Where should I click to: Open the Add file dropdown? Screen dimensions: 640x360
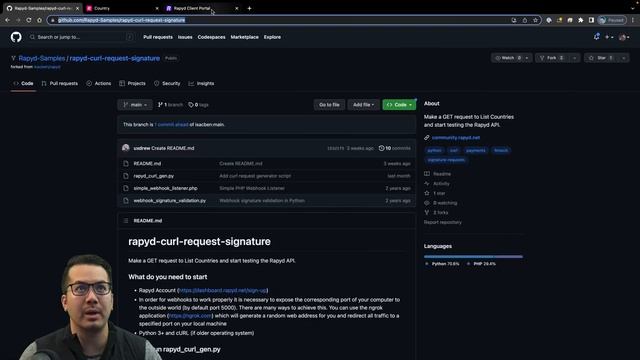363,105
